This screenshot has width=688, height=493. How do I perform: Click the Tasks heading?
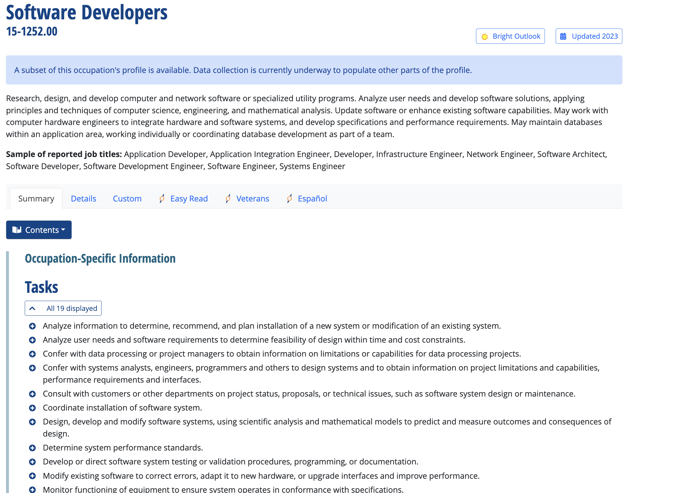(x=41, y=287)
